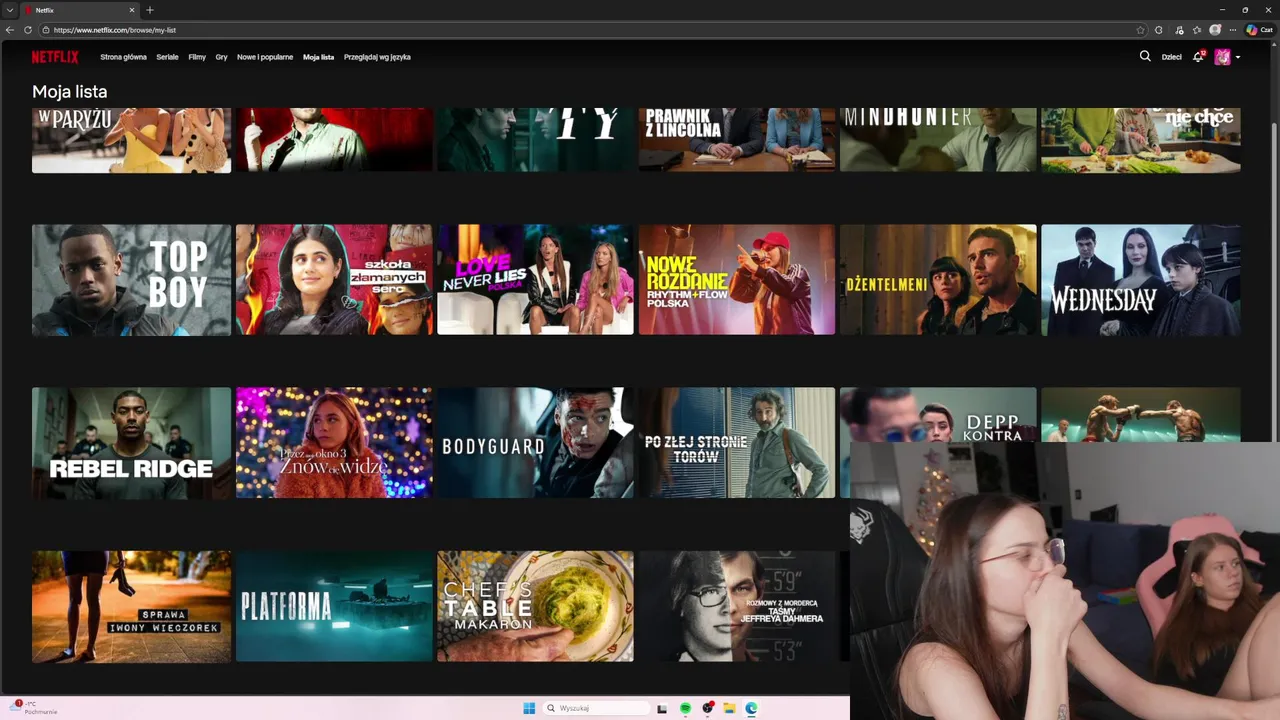Open Depp kontra title card
The width and height of the screenshot is (1280, 720).
938,415
